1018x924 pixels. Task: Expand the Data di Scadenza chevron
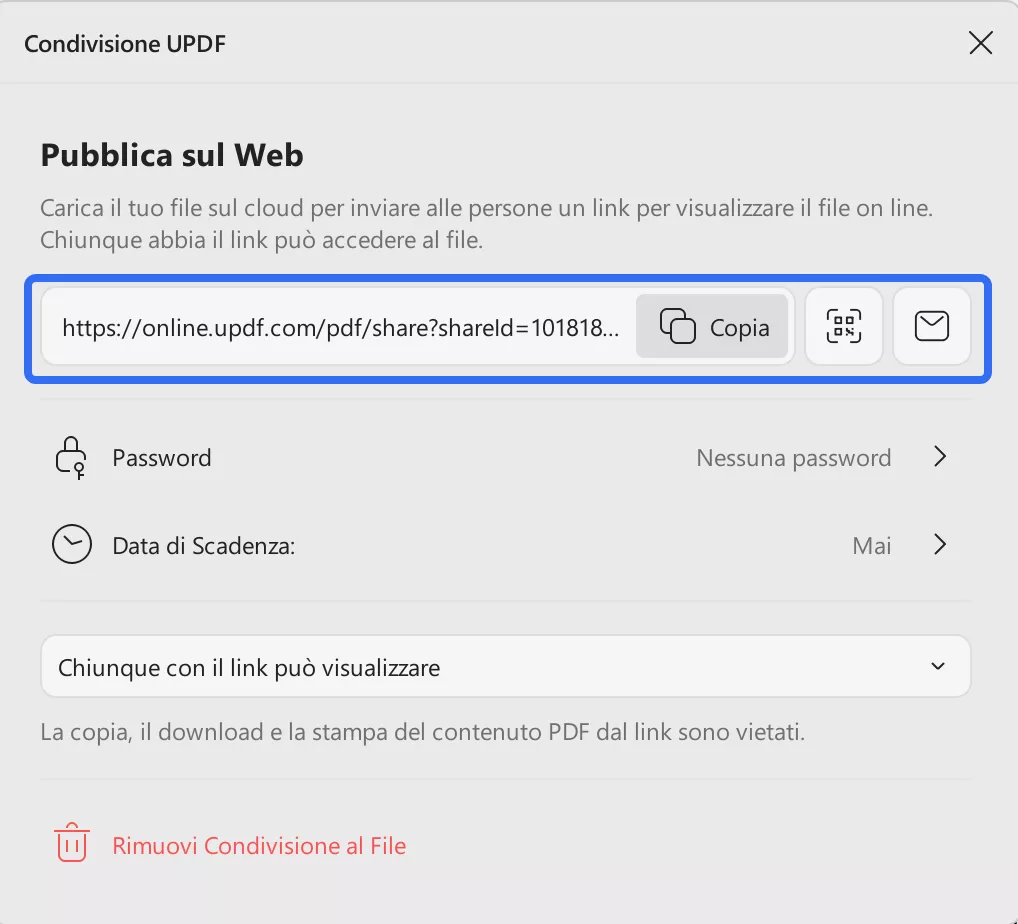coord(939,544)
